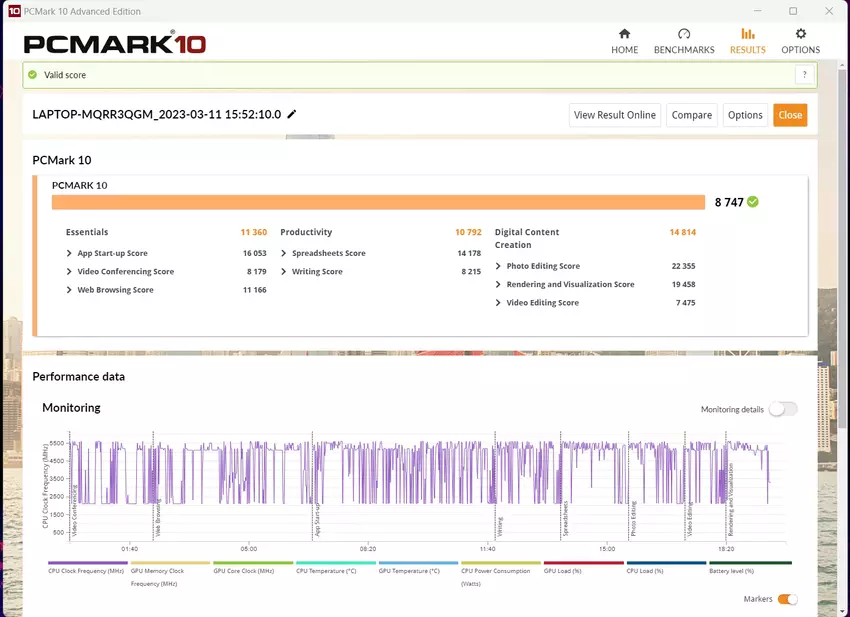Expand the App Start-up Score row

[69, 253]
